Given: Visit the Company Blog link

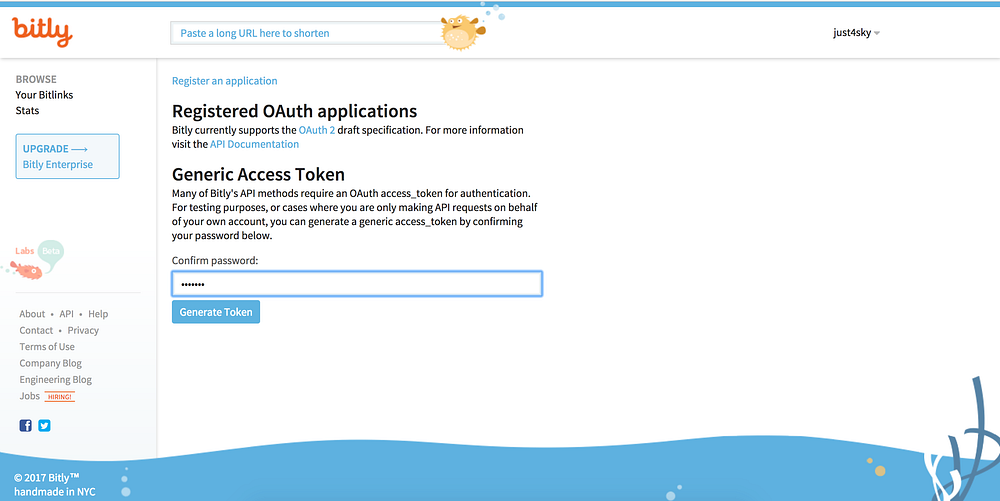Looking at the screenshot, I should click(x=50, y=363).
